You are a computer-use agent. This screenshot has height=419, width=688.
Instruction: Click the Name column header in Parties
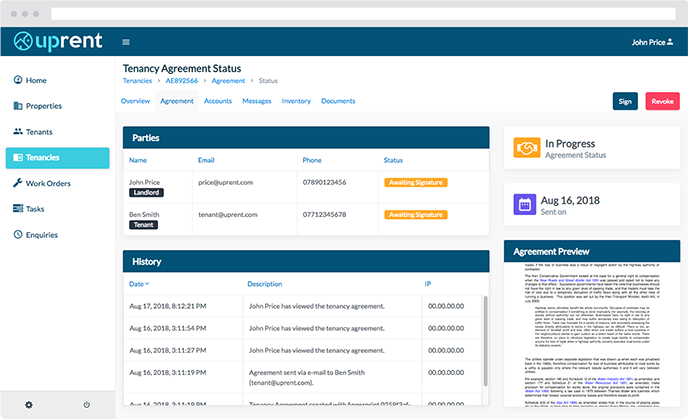click(138, 160)
